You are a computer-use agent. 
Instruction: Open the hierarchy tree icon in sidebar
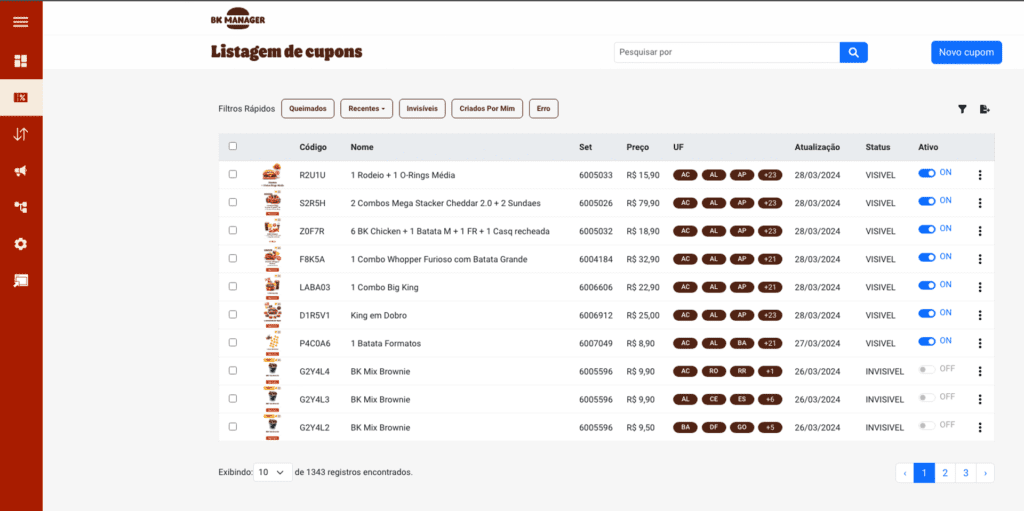coord(21,207)
